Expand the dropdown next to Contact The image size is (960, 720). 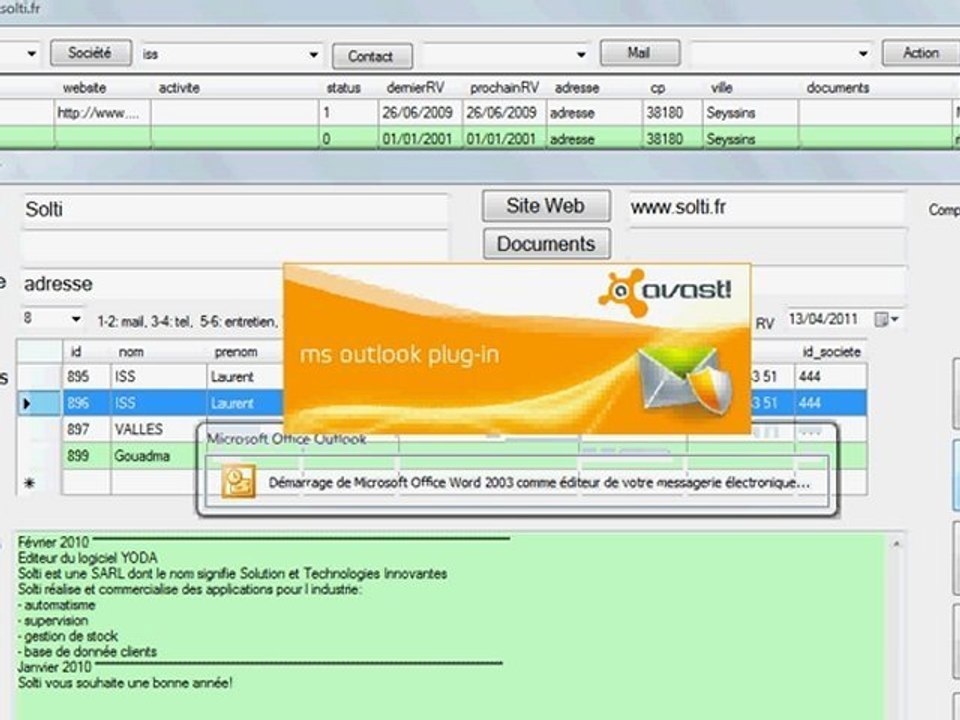[581, 55]
